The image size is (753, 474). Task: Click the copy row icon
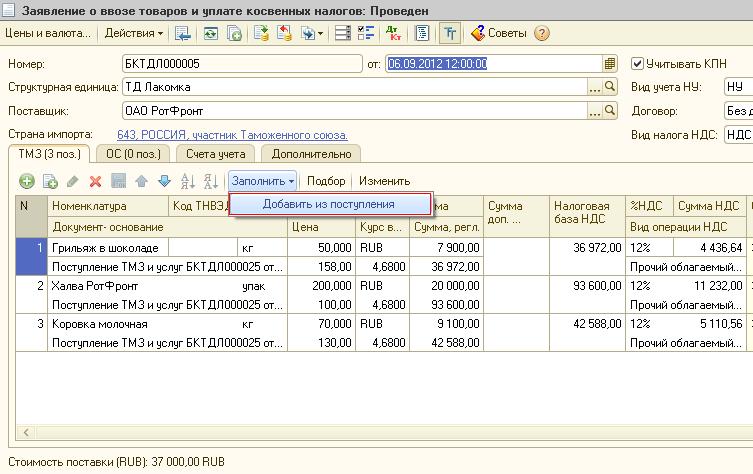tap(49, 181)
